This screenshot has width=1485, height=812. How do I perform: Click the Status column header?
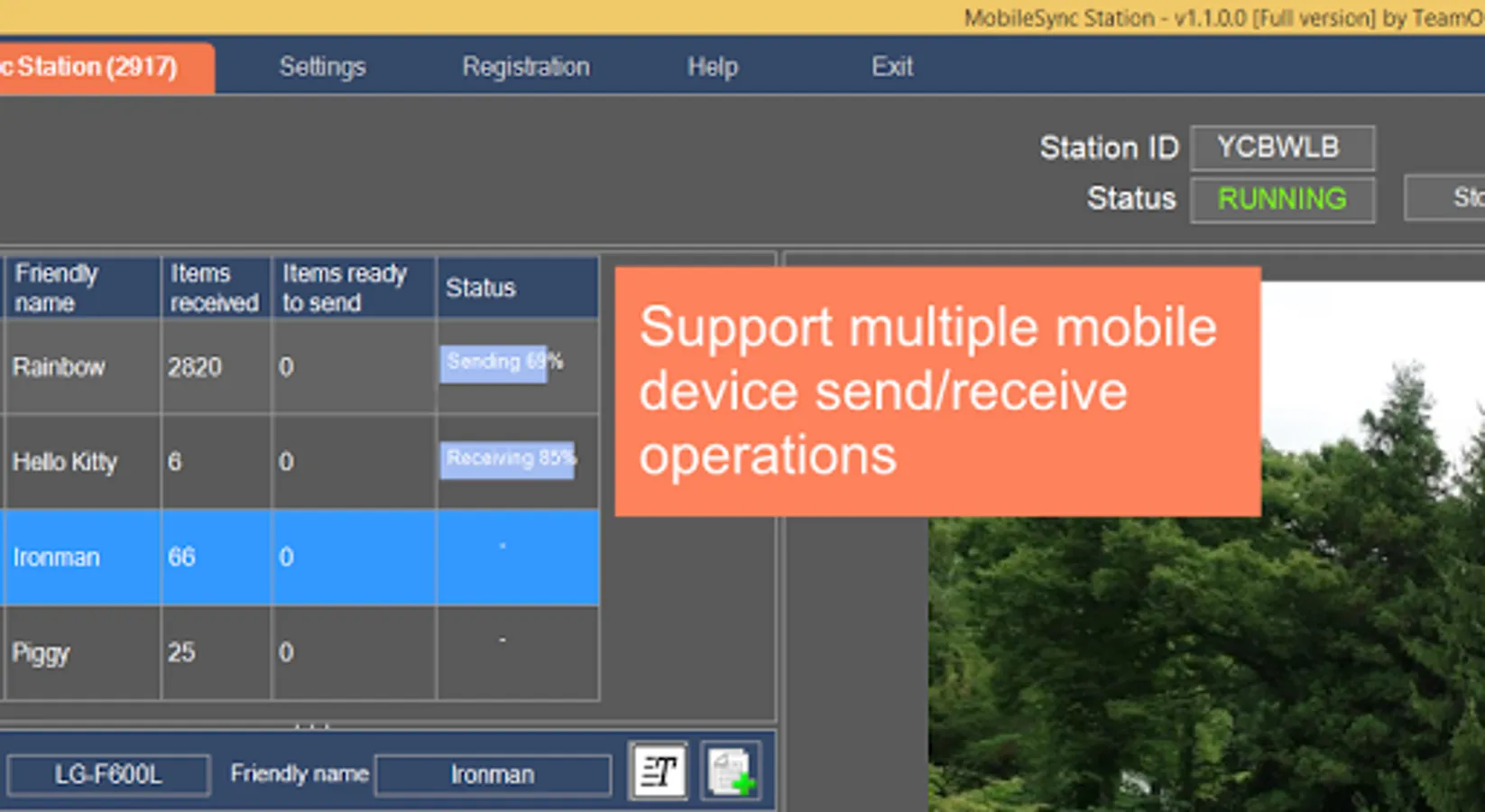pyautogui.click(x=518, y=288)
